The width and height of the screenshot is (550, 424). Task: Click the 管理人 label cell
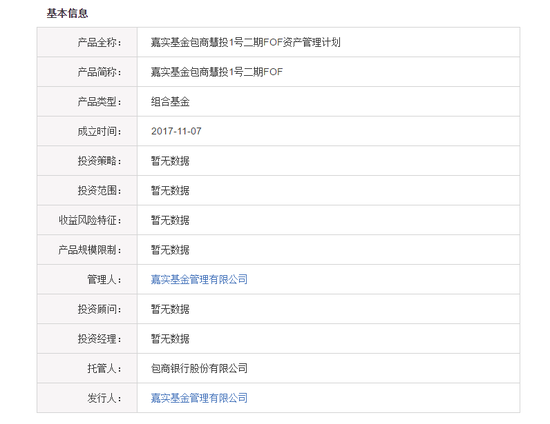point(87,280)
